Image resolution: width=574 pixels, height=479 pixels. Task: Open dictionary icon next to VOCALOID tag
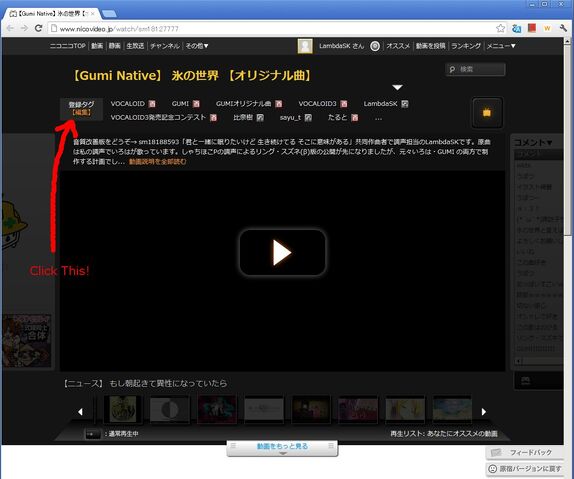[x=152, y=104]
